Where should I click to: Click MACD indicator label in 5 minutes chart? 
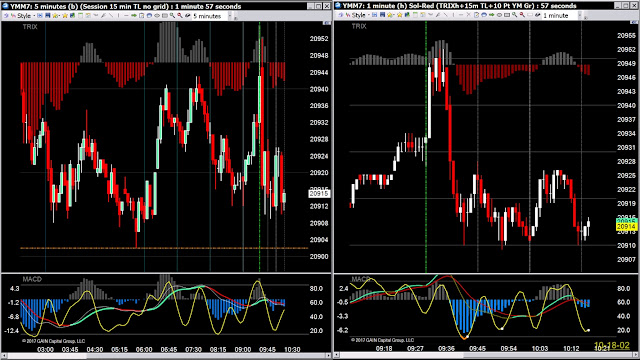tap(32, 279)
